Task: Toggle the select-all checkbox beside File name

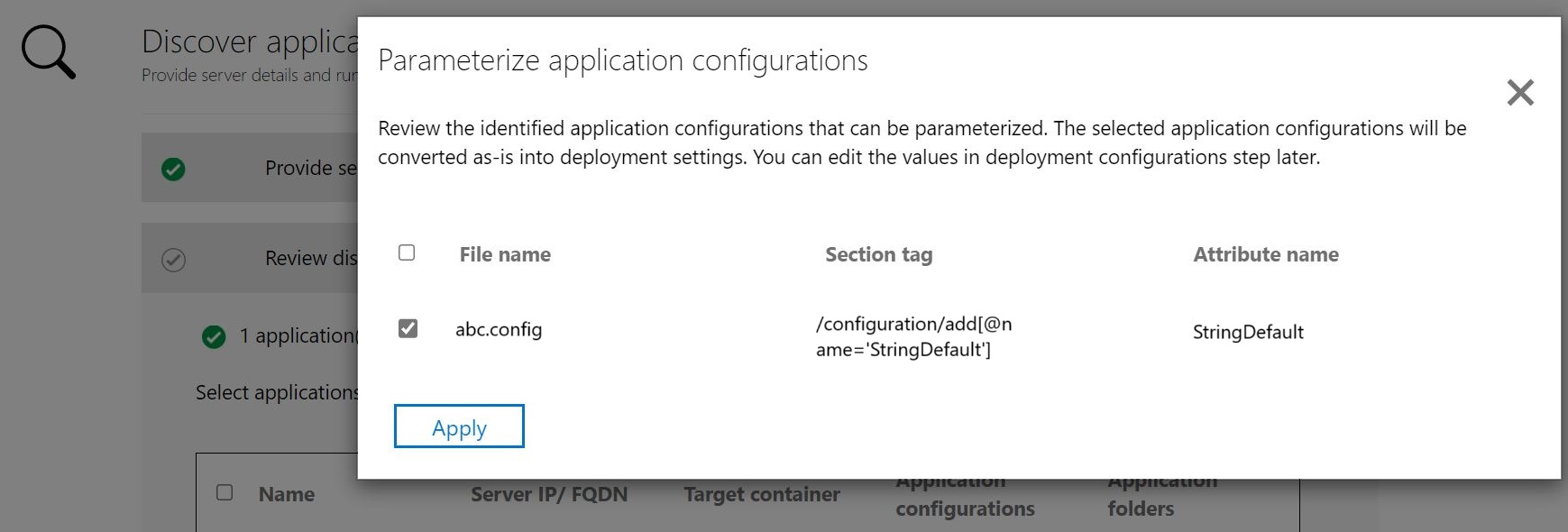Action: click(407, 253)
